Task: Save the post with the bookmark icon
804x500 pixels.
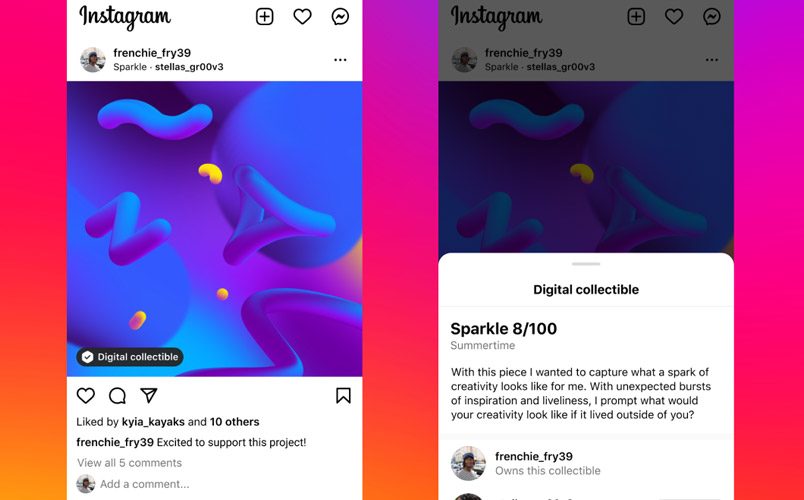Action: click(344, 395)
